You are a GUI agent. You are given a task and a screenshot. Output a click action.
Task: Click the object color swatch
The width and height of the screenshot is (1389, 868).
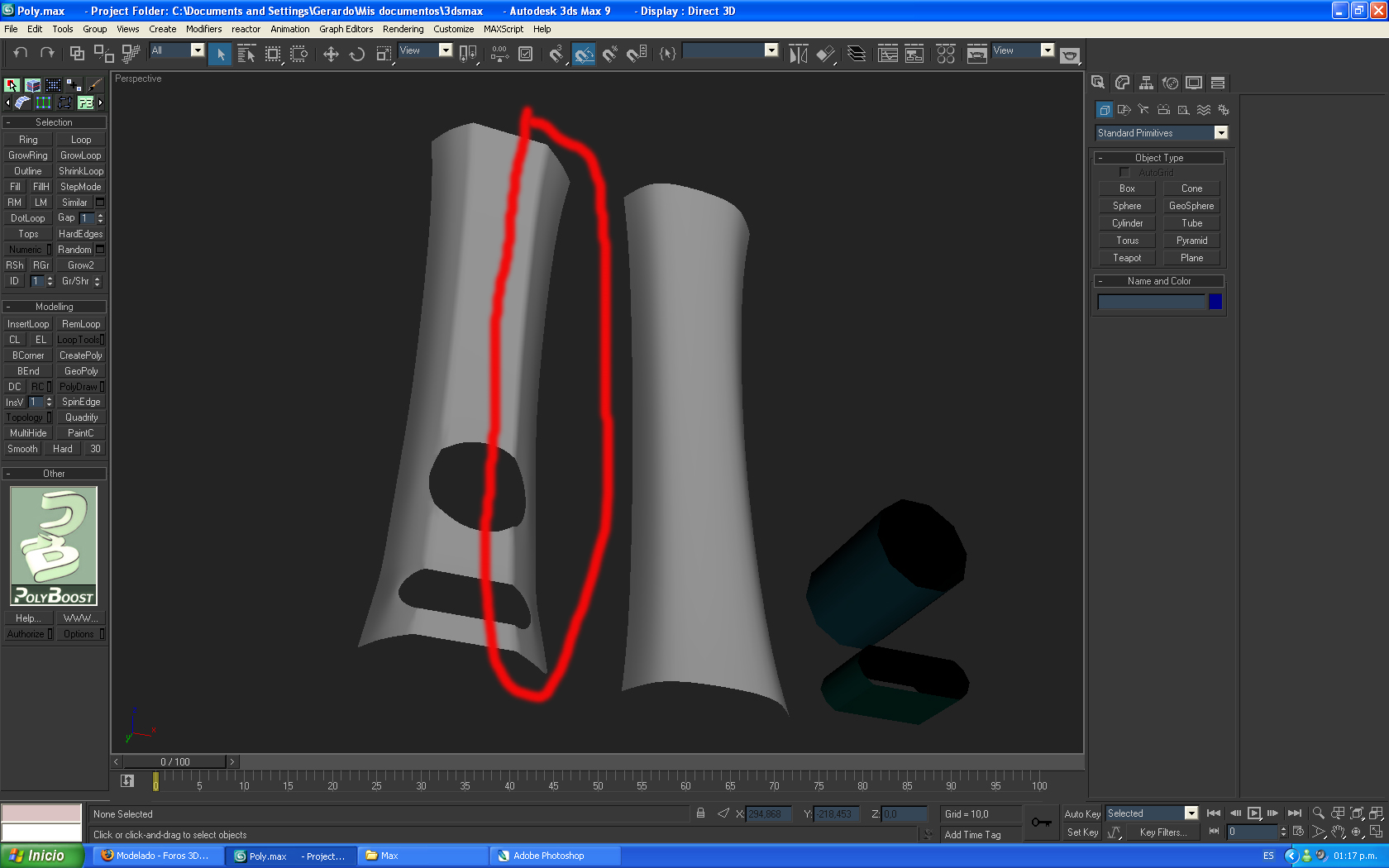(x=1215, y=302)
